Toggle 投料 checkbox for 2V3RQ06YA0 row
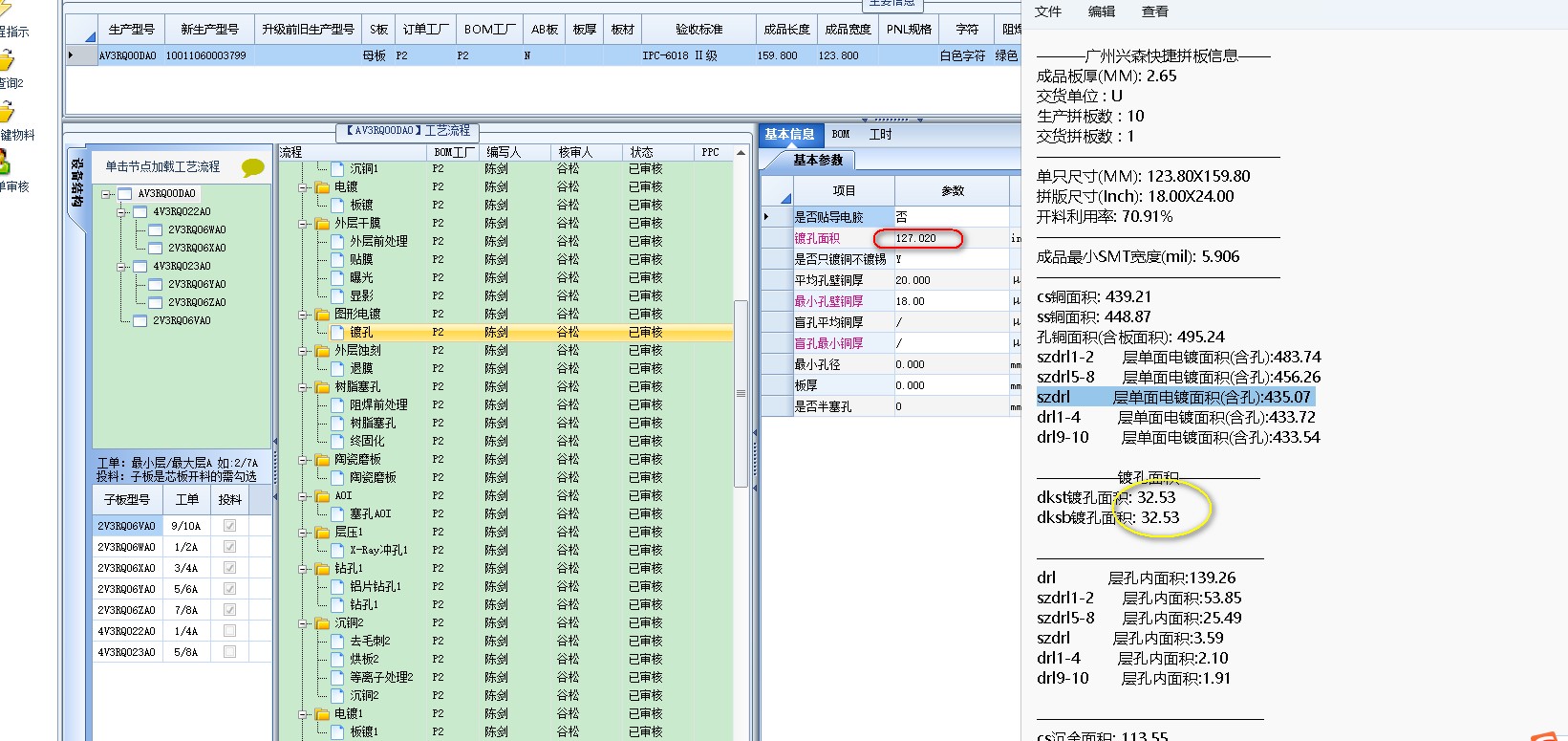The image size is (1568, 741). (x=229, y=589)
